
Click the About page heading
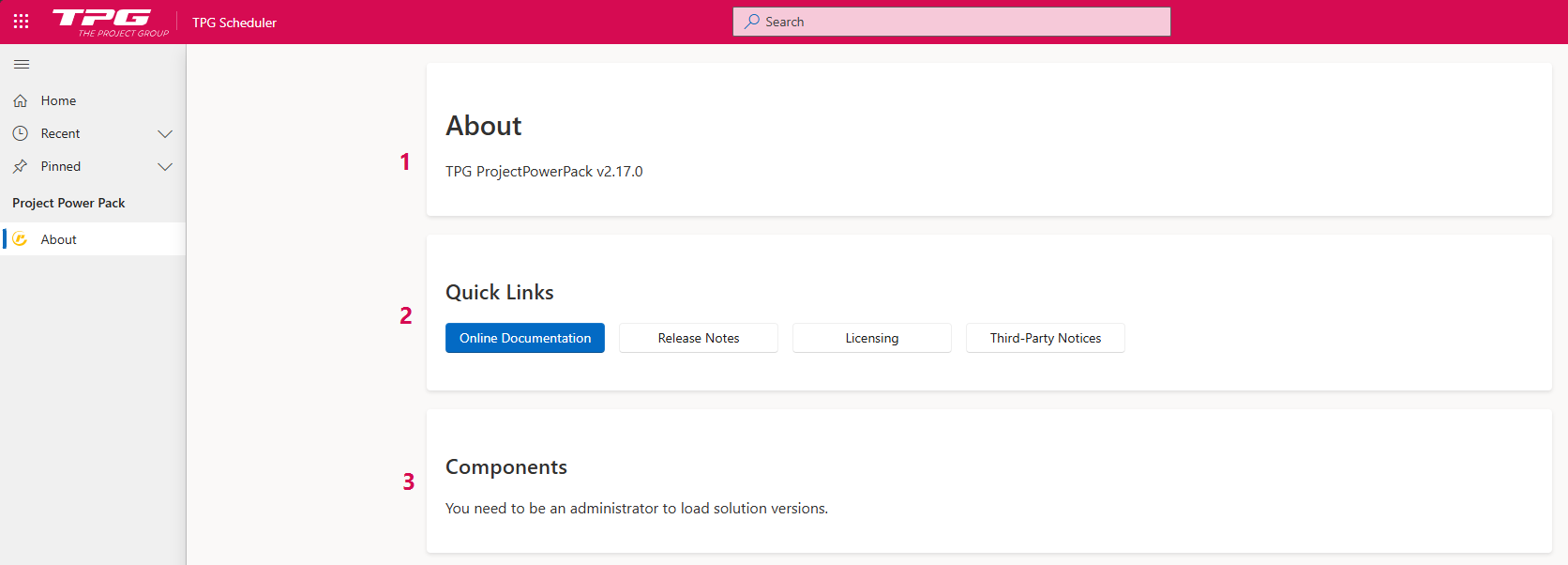(x=484, y=126)
